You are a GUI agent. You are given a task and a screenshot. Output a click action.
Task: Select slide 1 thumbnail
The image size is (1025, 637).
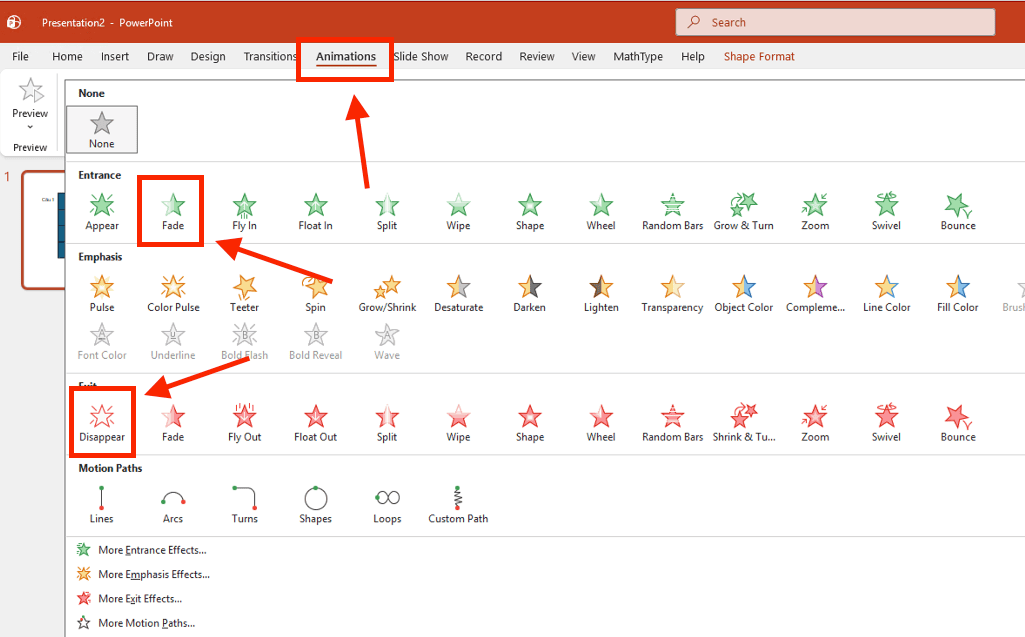44,229
